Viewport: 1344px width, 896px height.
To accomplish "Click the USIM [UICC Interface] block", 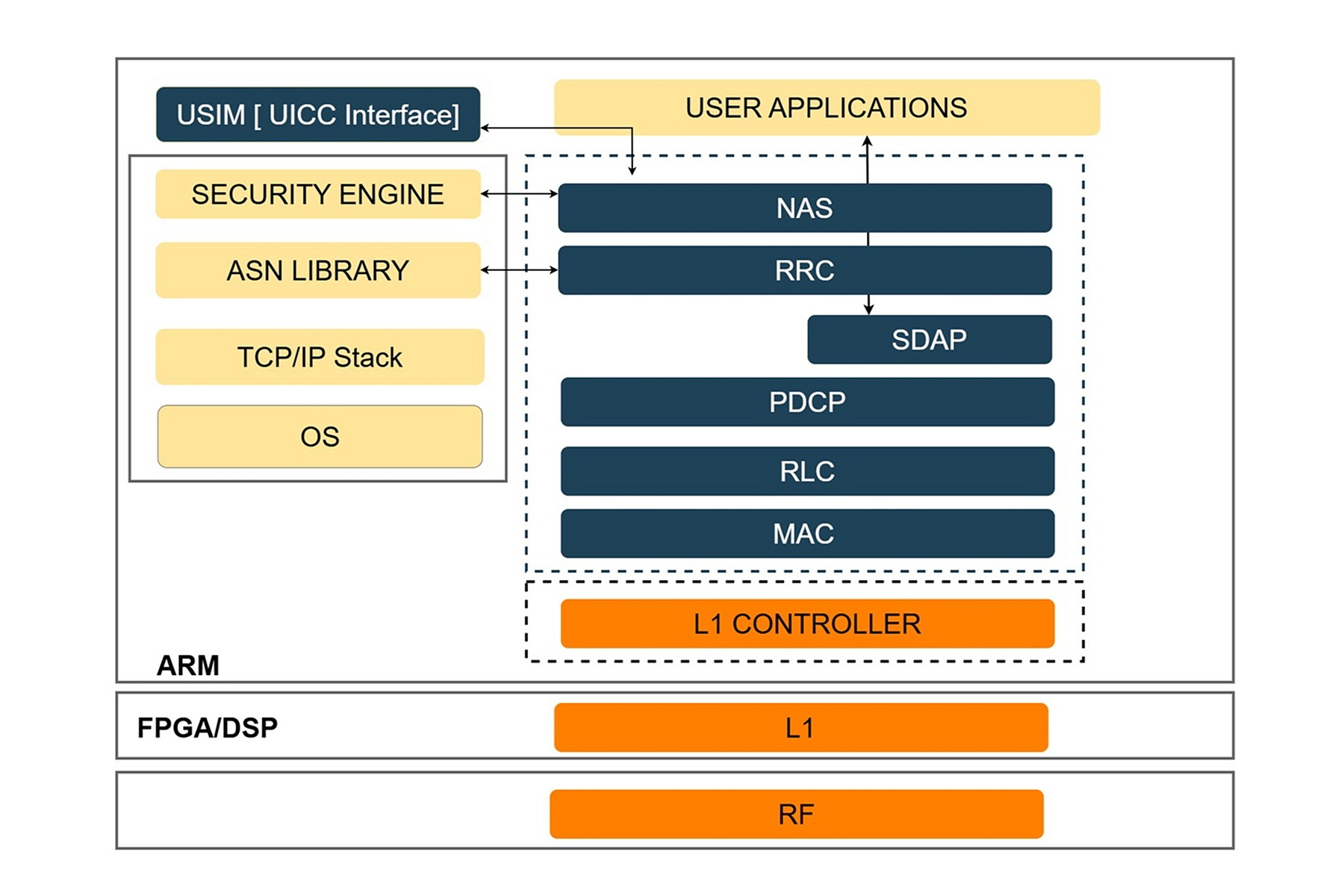I will (x=318, y=114).
